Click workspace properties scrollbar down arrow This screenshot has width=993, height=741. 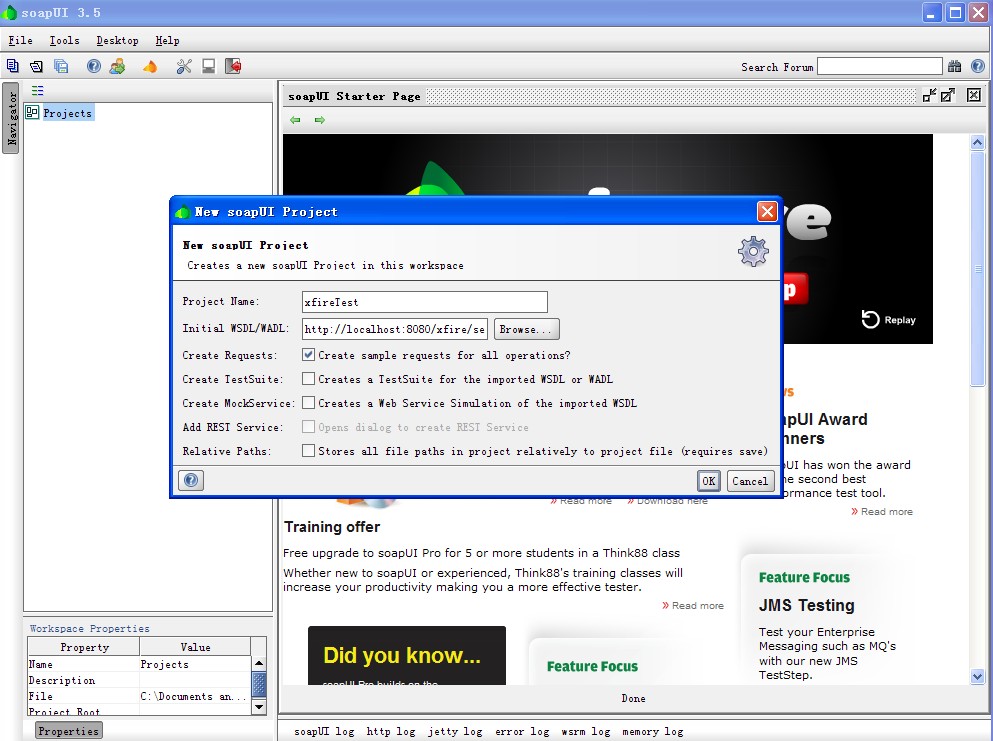point(259,706)
